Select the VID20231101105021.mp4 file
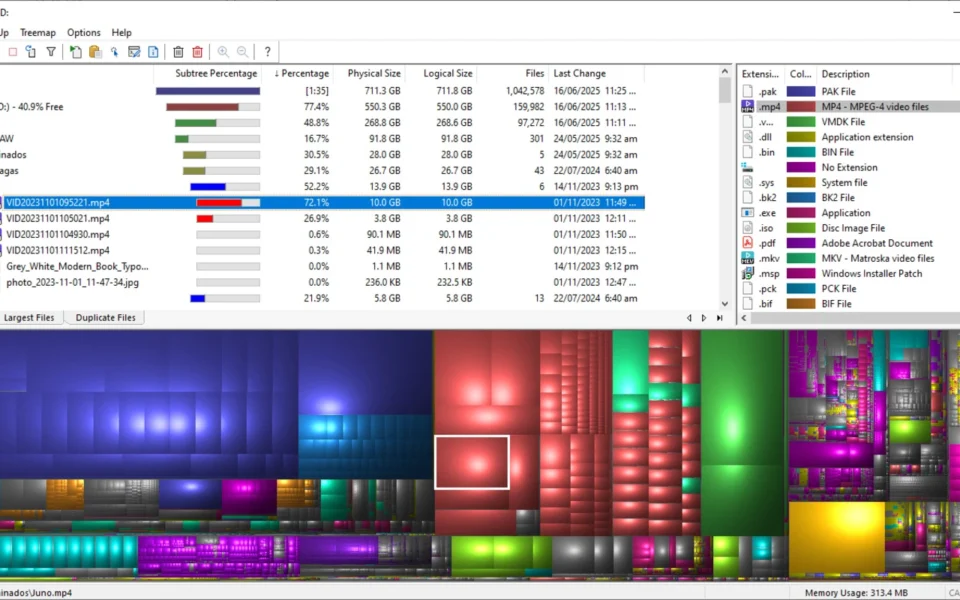 coord(58,219)
